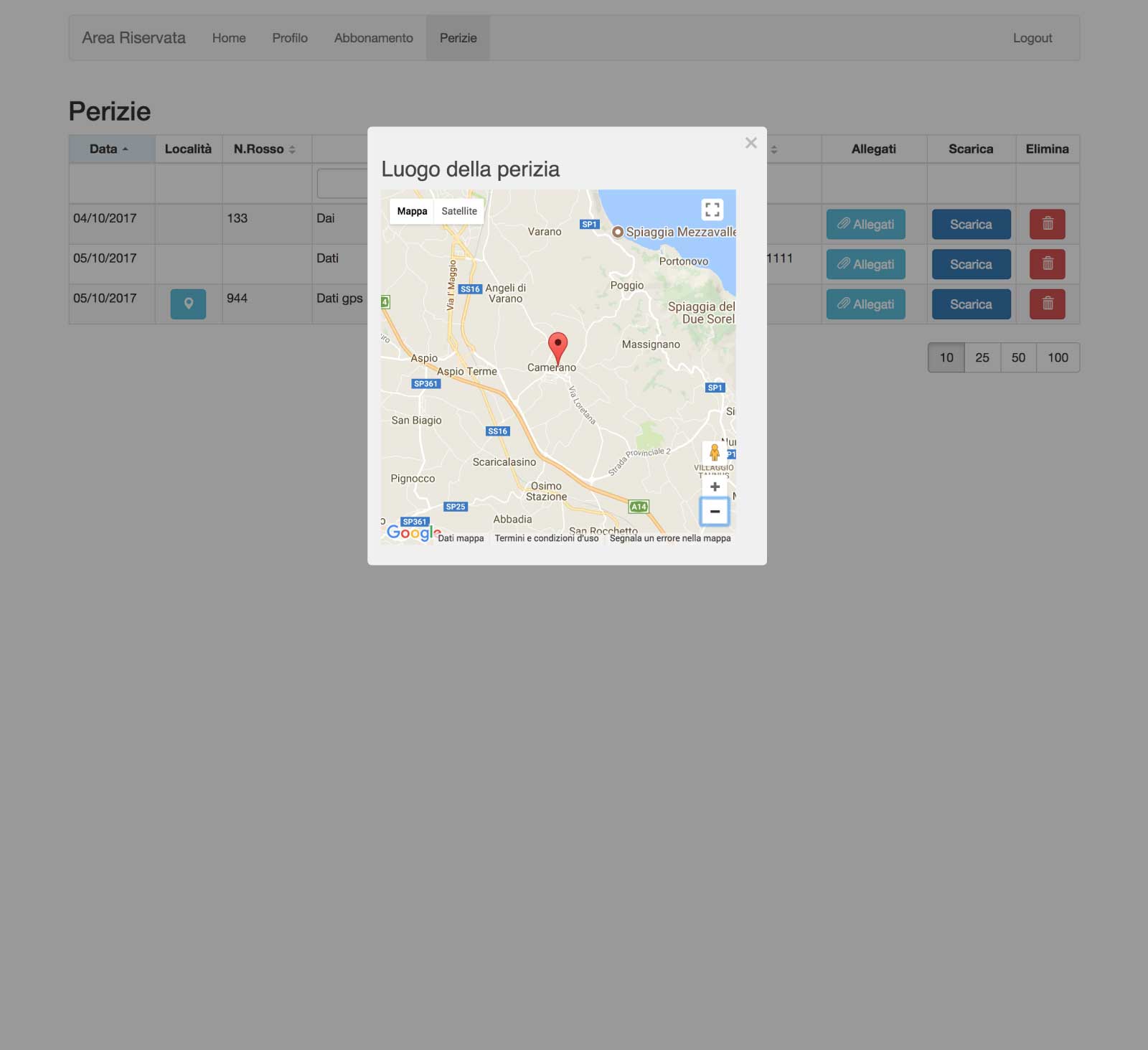Show 100 rows per page
The width and height of the screenshot is (1148, 1050).
pyautogui.click(x=1058, y=357)
